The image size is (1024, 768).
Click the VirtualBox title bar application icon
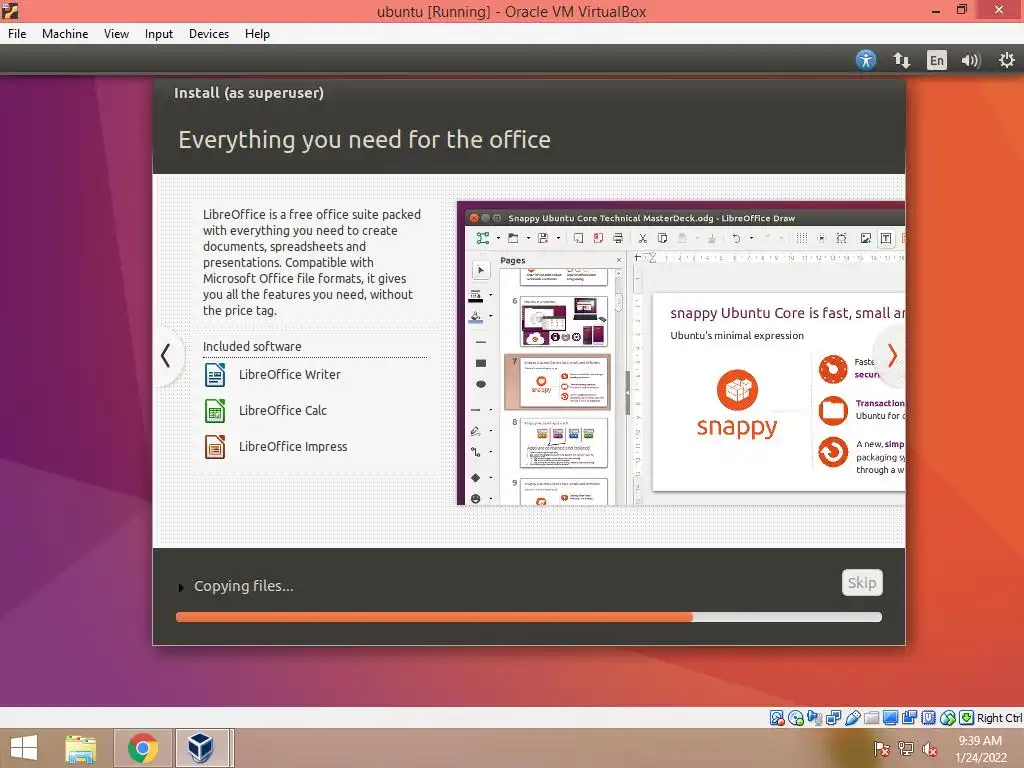click(x=10, y=10)
